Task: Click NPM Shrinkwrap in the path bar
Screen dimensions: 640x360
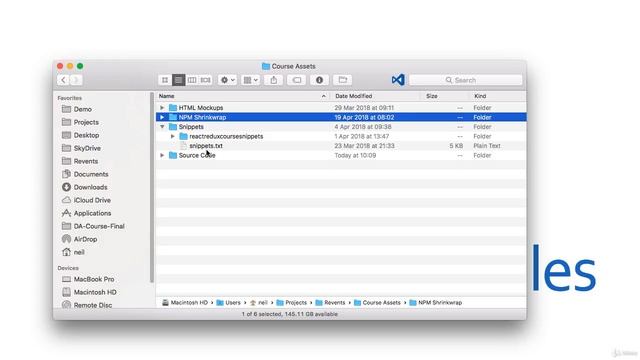Action: 436,303
